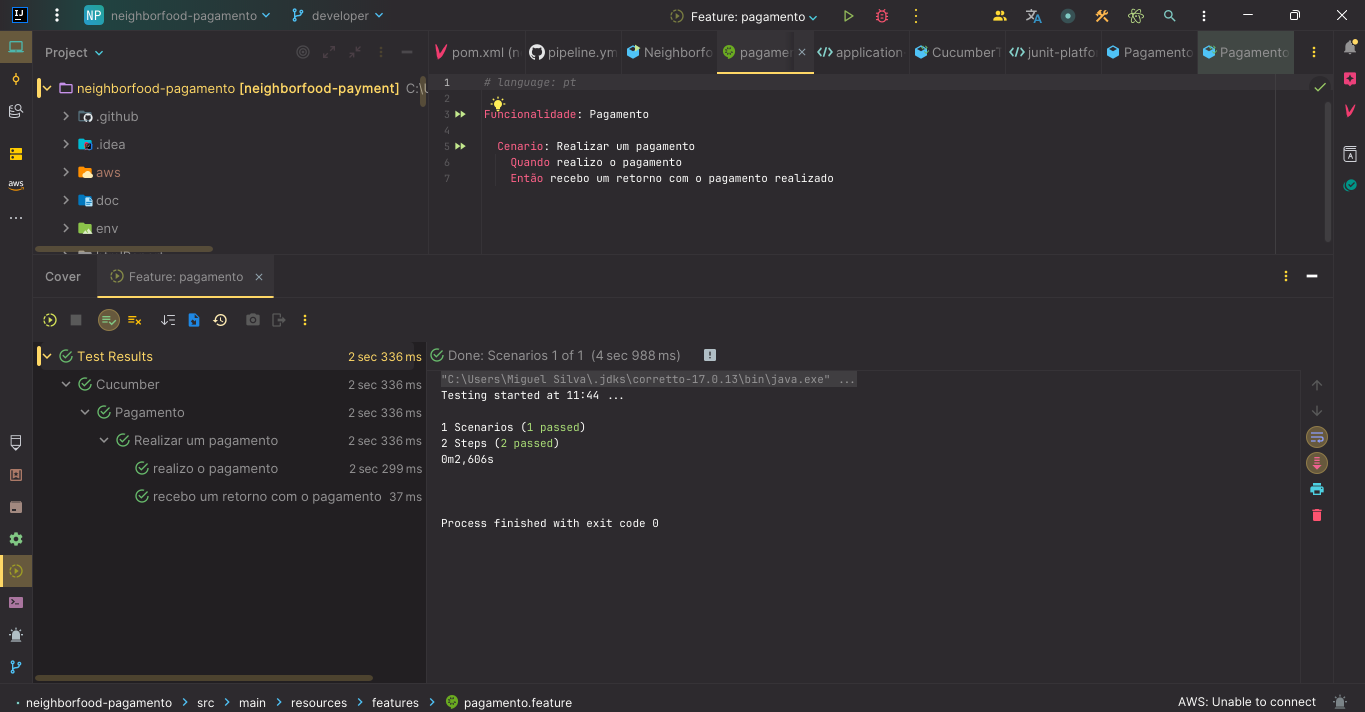The height and width of the screenshot is (712, 1365).
Task: Run feature gutter icon on line 3
Action: click(460, 114)
